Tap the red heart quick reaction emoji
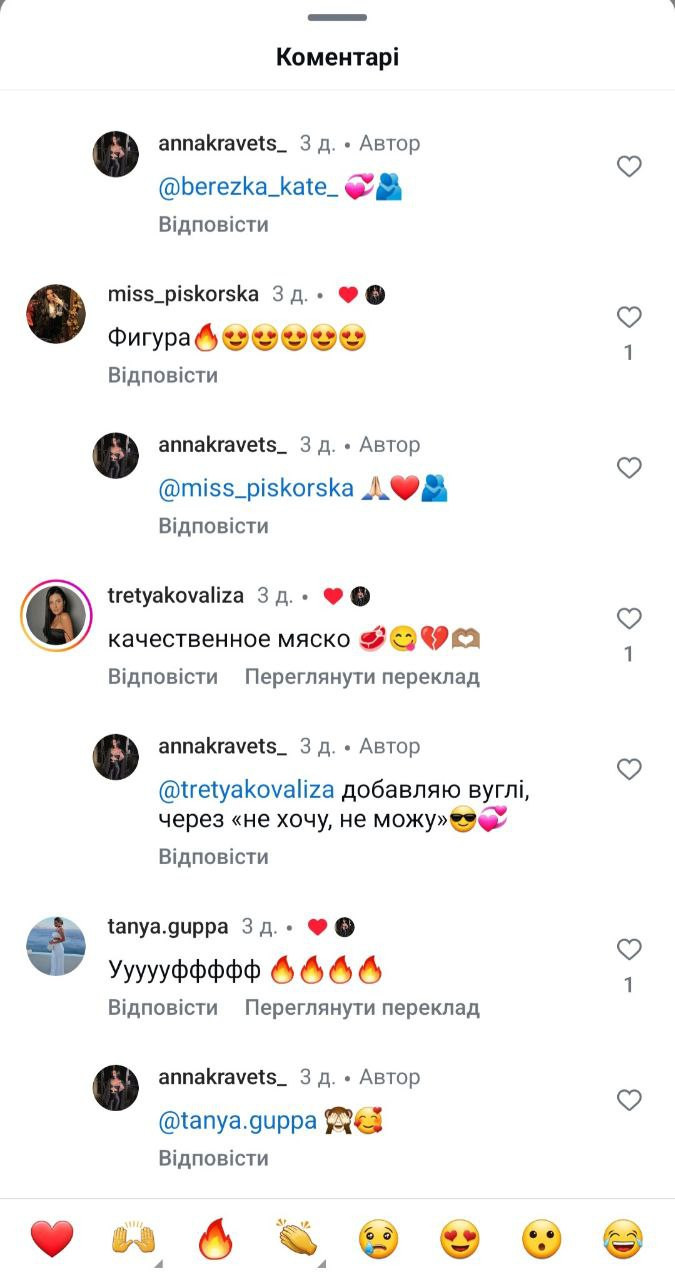The height and width of the screenshot is (1280, 675). tap(52, 1240)
